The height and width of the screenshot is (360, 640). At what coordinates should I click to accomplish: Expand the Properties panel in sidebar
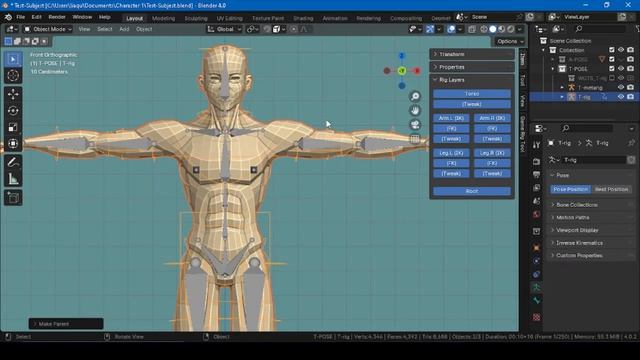click(x=472, y=67)
